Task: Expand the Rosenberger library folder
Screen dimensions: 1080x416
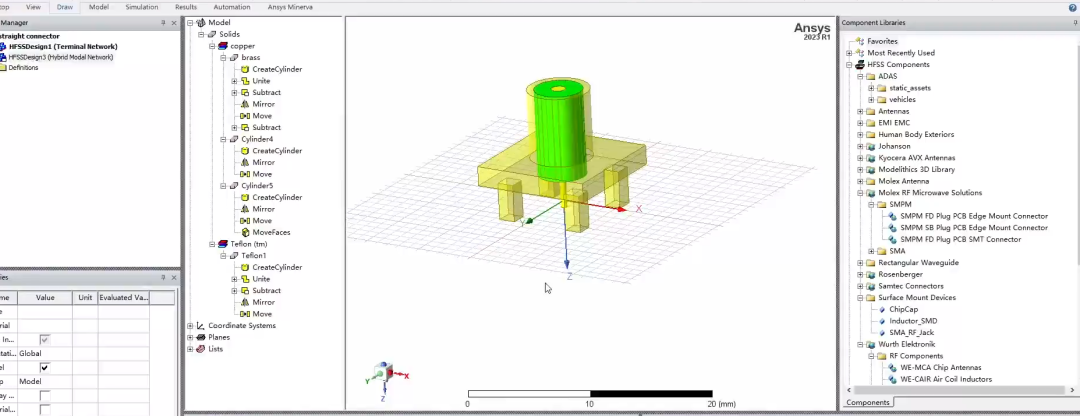Action: tap(860, 275)
